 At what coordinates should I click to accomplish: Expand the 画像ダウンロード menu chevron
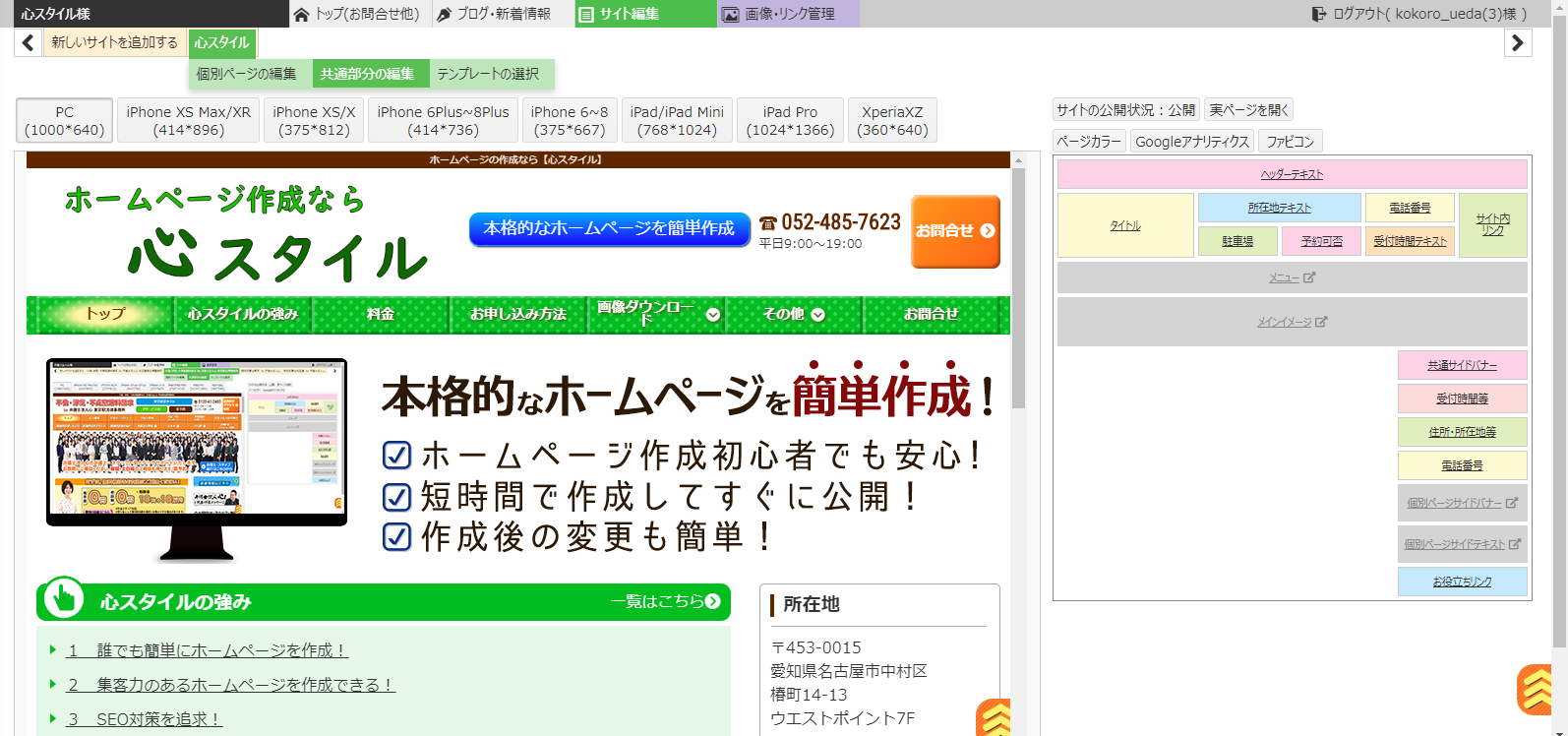click(713, 315)
